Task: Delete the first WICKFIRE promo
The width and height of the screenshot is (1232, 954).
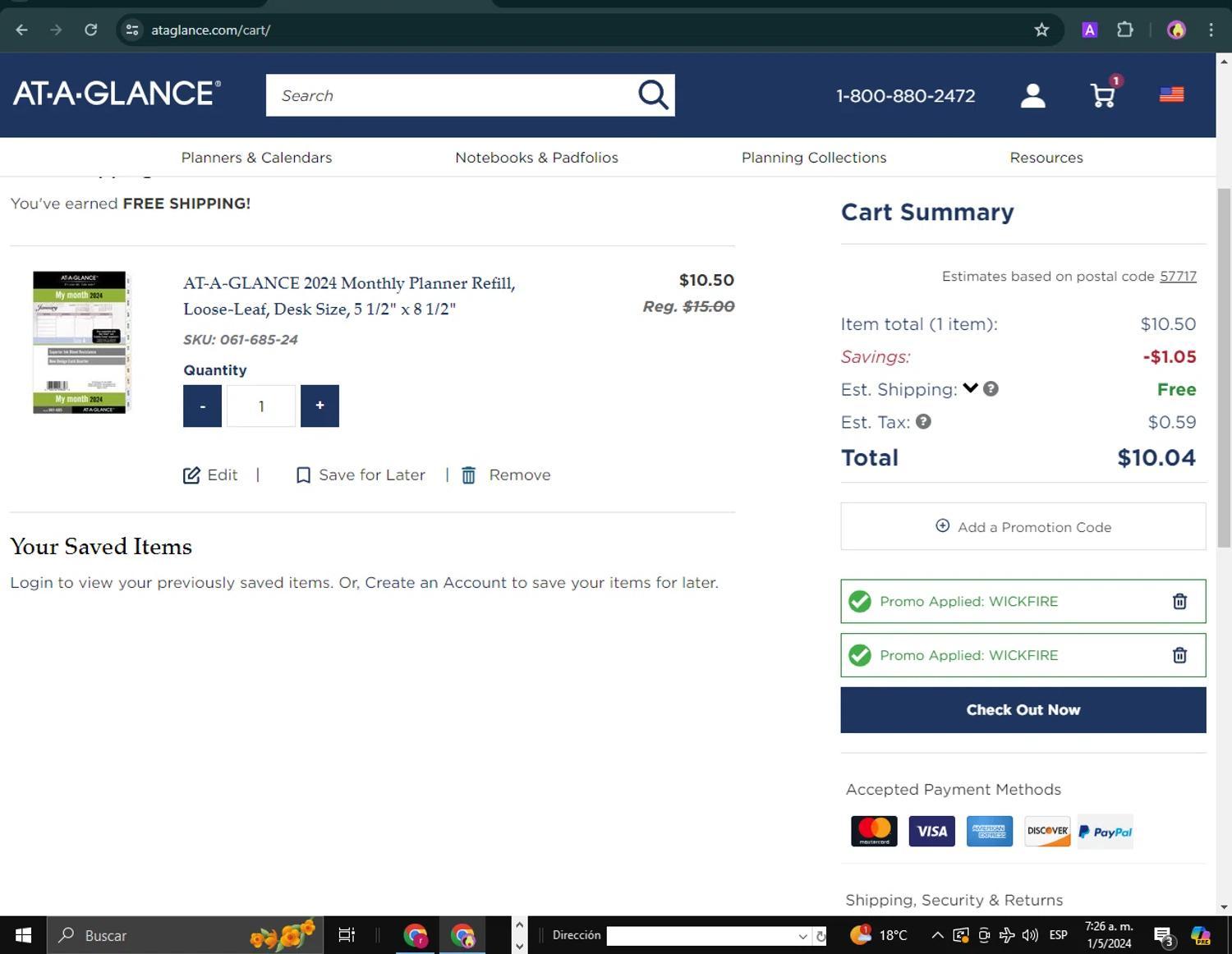Action: (x=1179, y=602)
